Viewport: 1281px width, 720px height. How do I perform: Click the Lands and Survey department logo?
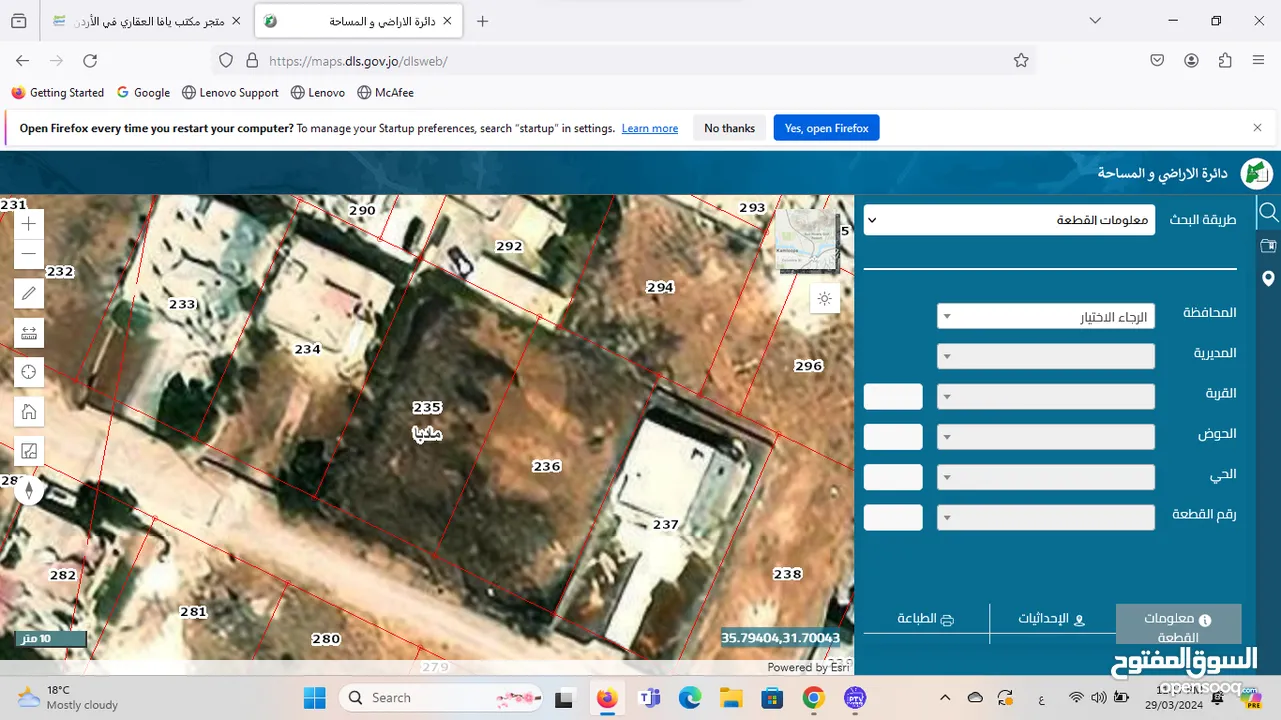tap(1256, 173)
